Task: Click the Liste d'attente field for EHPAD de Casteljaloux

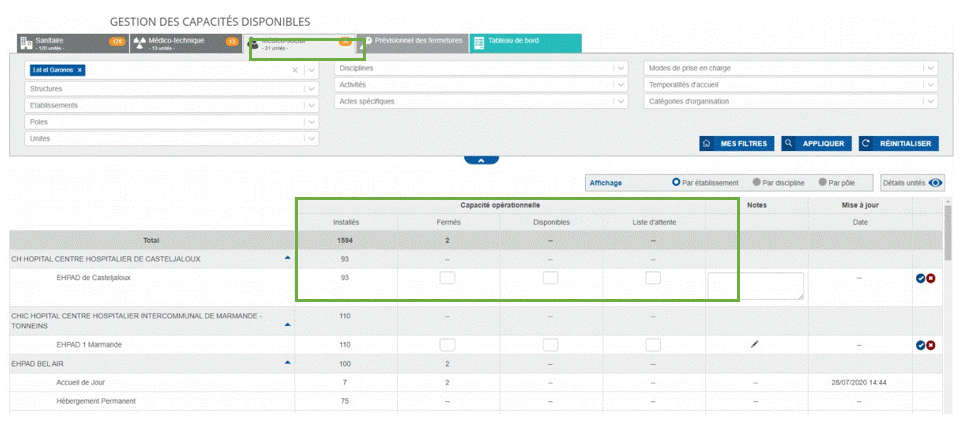Action: (x=653, y=278)
